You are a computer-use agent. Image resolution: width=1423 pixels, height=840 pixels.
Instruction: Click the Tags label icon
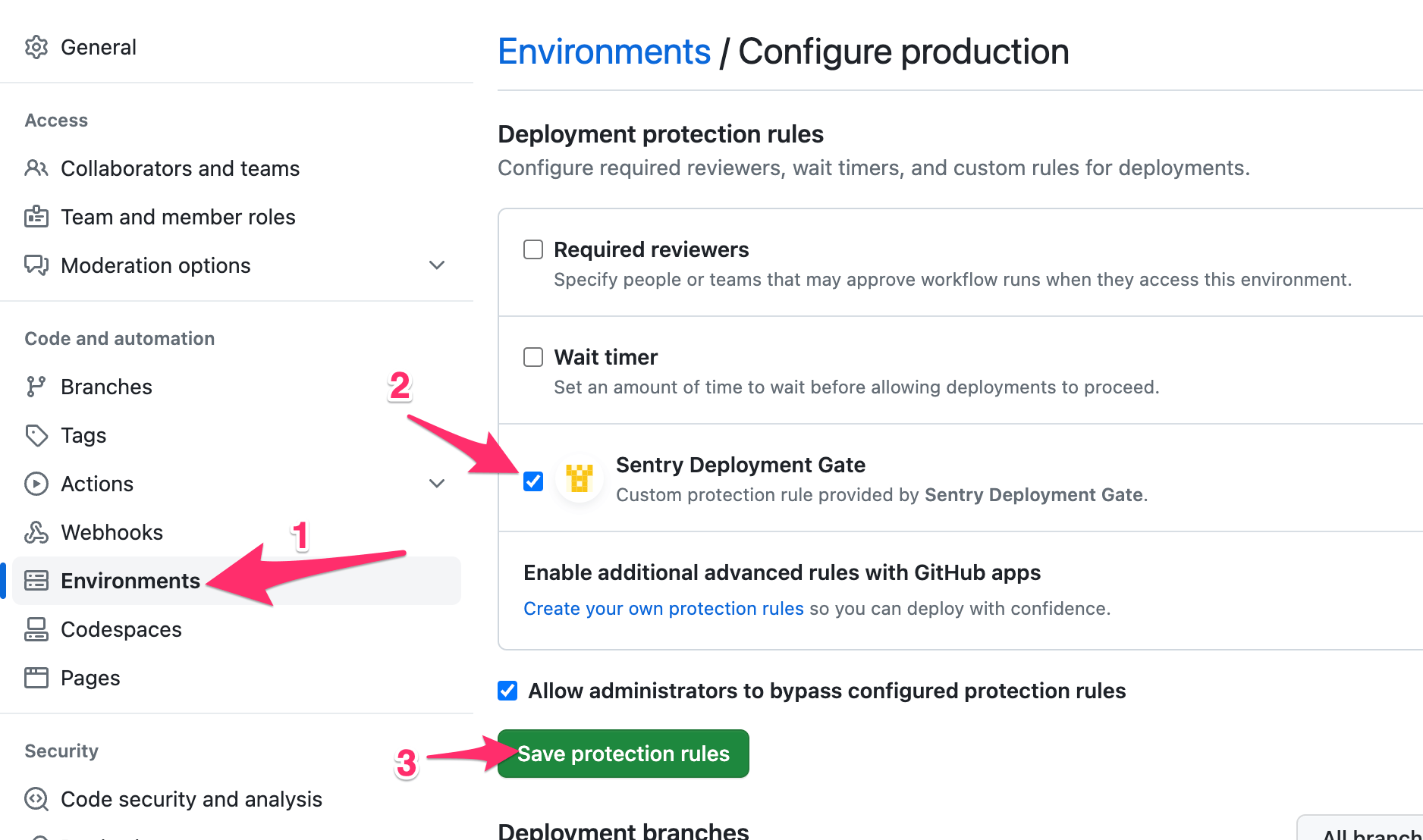coord(36,435)
